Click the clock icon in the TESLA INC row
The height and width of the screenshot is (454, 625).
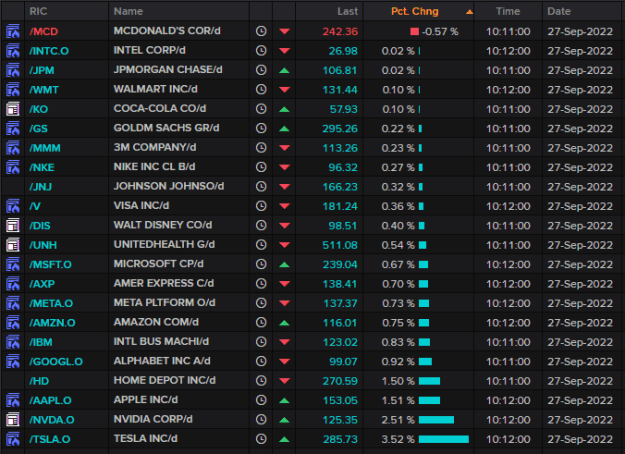pyautogui.click(x=261, y=439)
